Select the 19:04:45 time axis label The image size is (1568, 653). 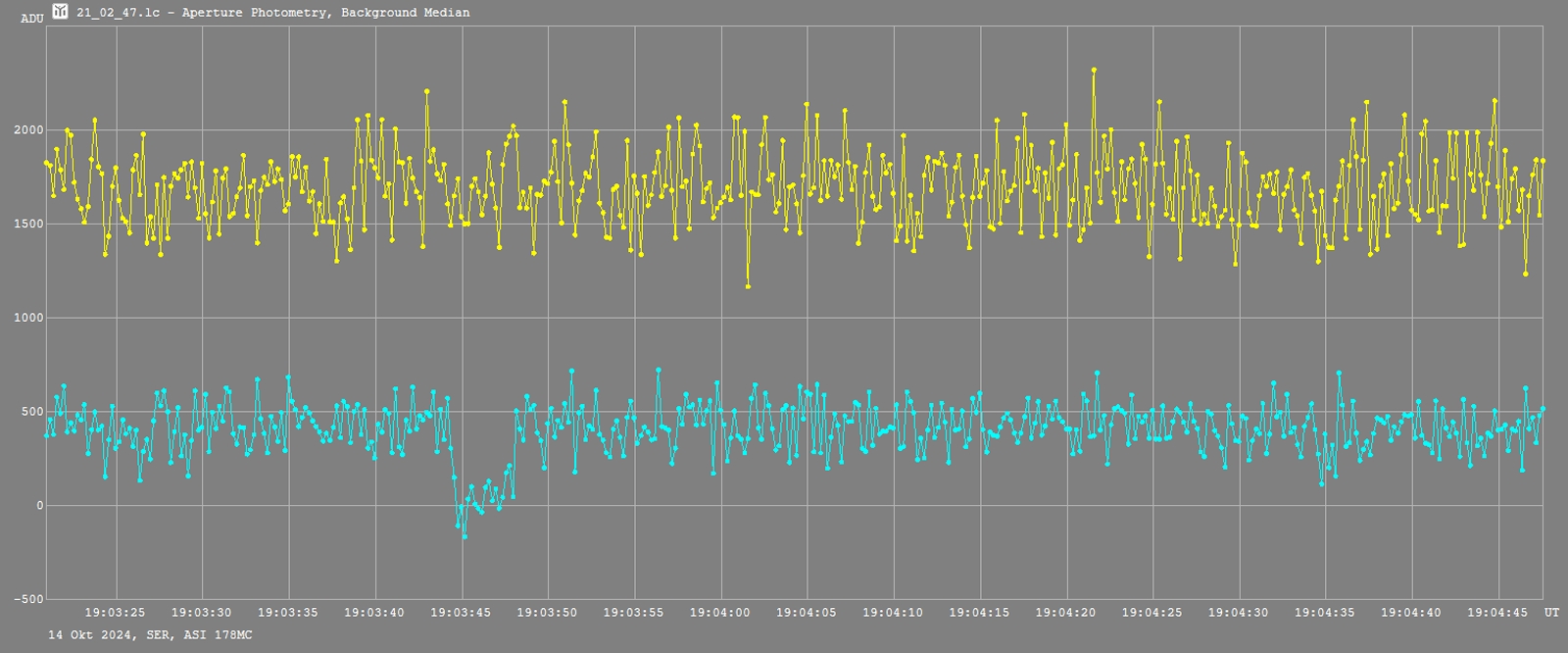tap(1497, 613)
